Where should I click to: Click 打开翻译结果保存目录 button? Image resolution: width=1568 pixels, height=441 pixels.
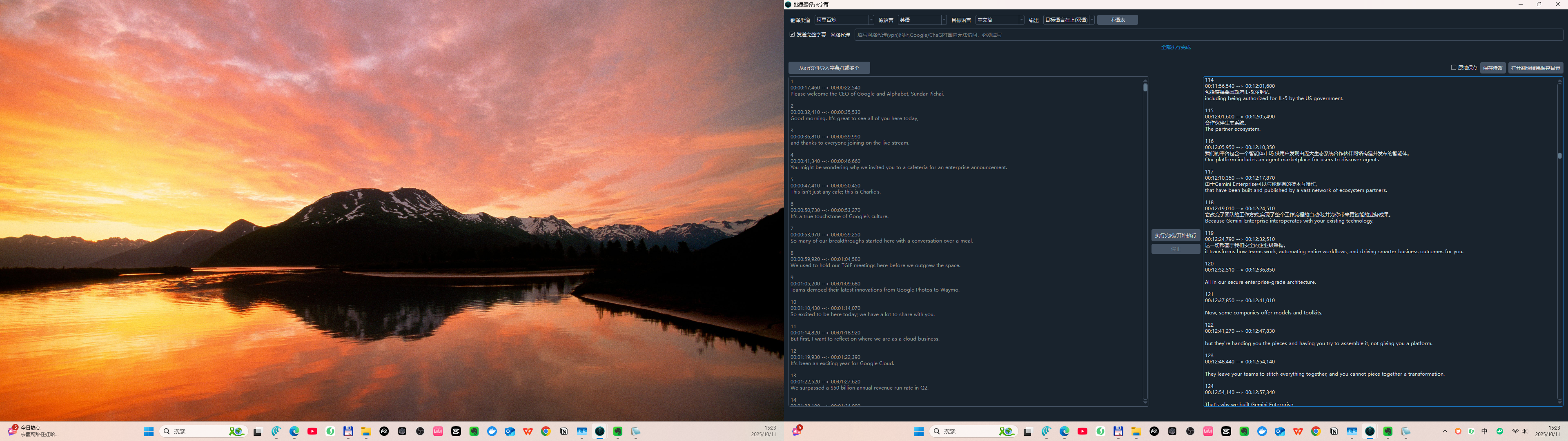click(1535, 68)
